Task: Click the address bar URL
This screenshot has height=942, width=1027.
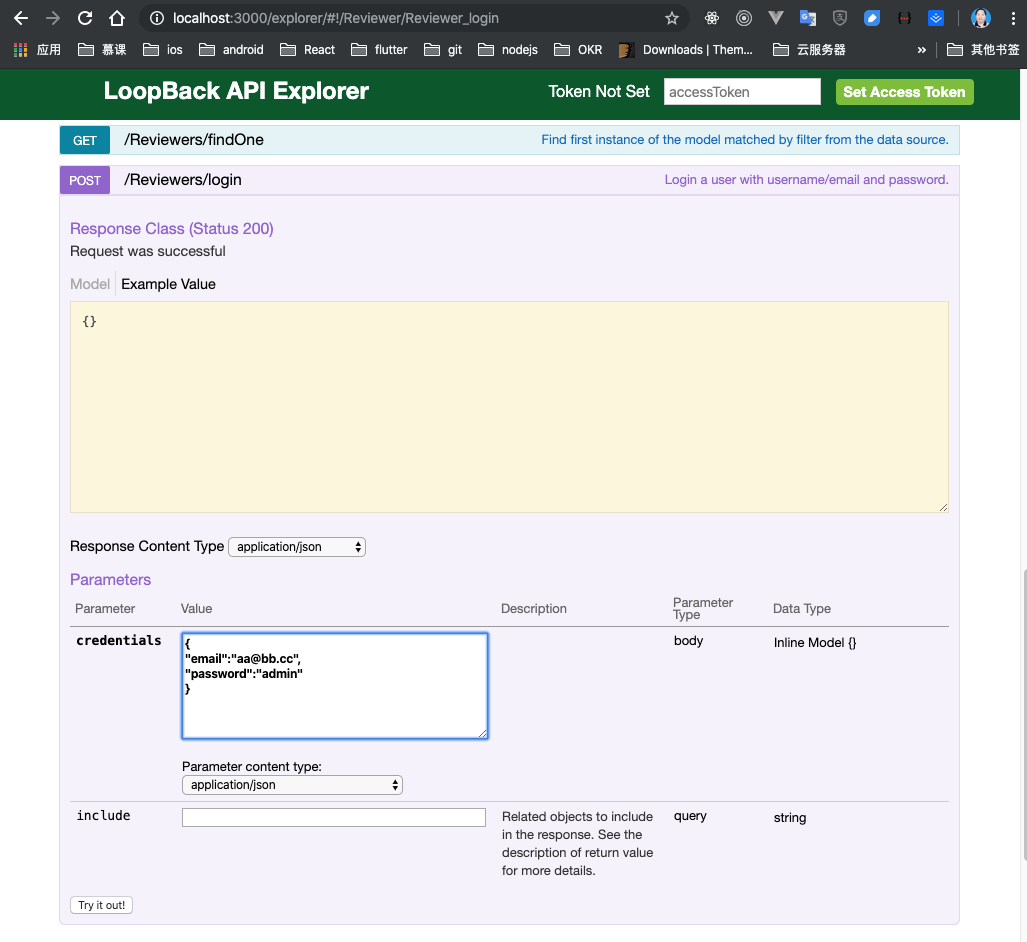Action: click(x=335, y=18)
